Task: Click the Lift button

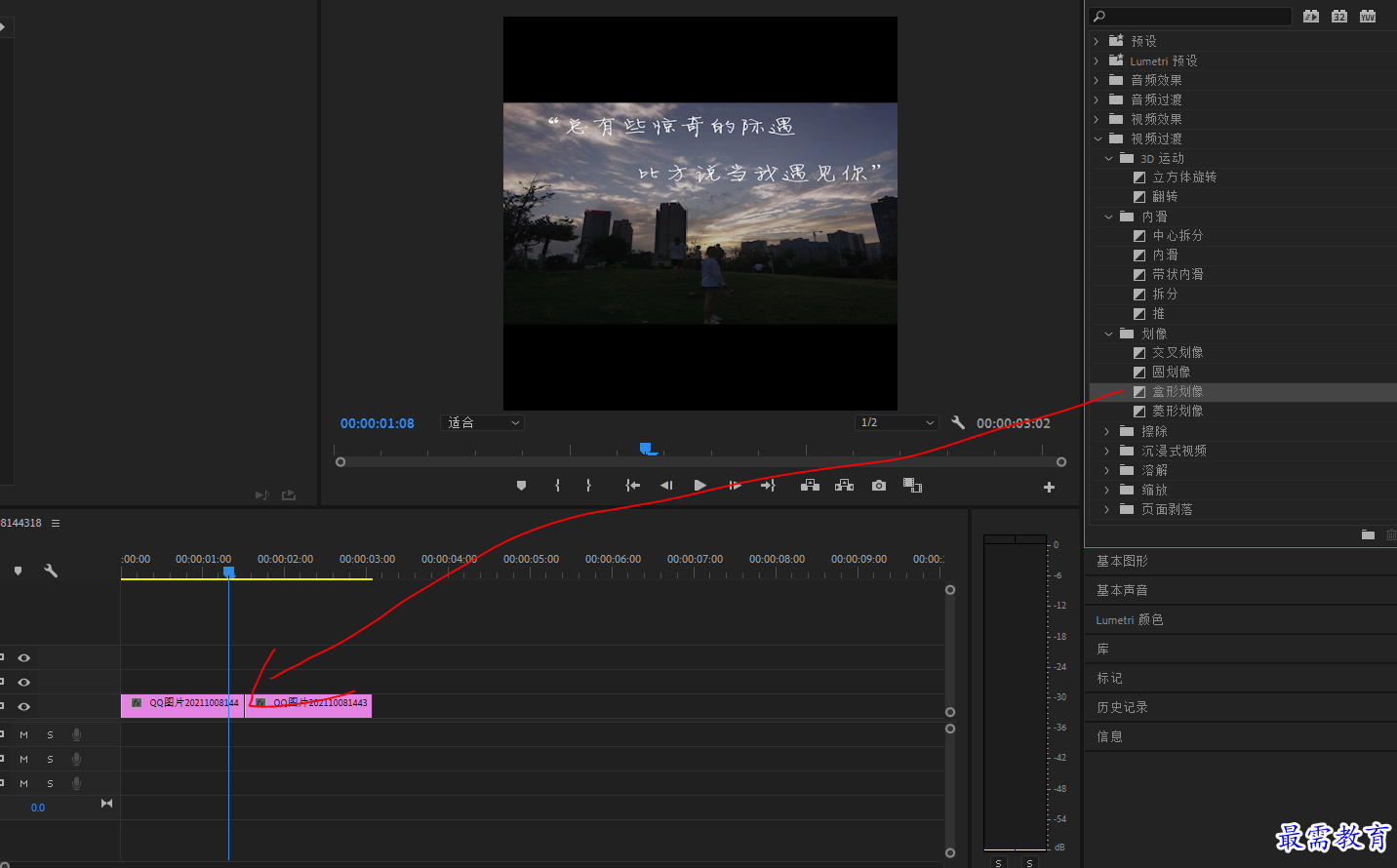Action: [810, 486]
